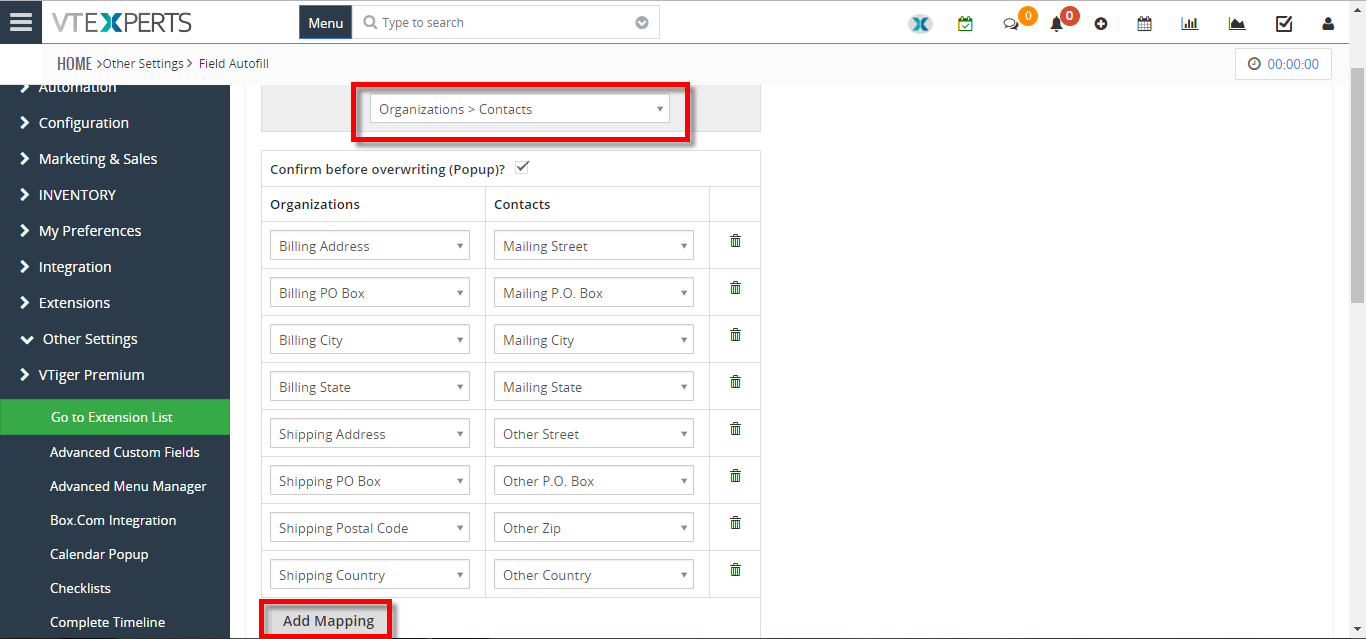Viewport: 1366px width, 639px height.
Task: Expand the Integration sidebar section
Action: [x=115, y=267]
